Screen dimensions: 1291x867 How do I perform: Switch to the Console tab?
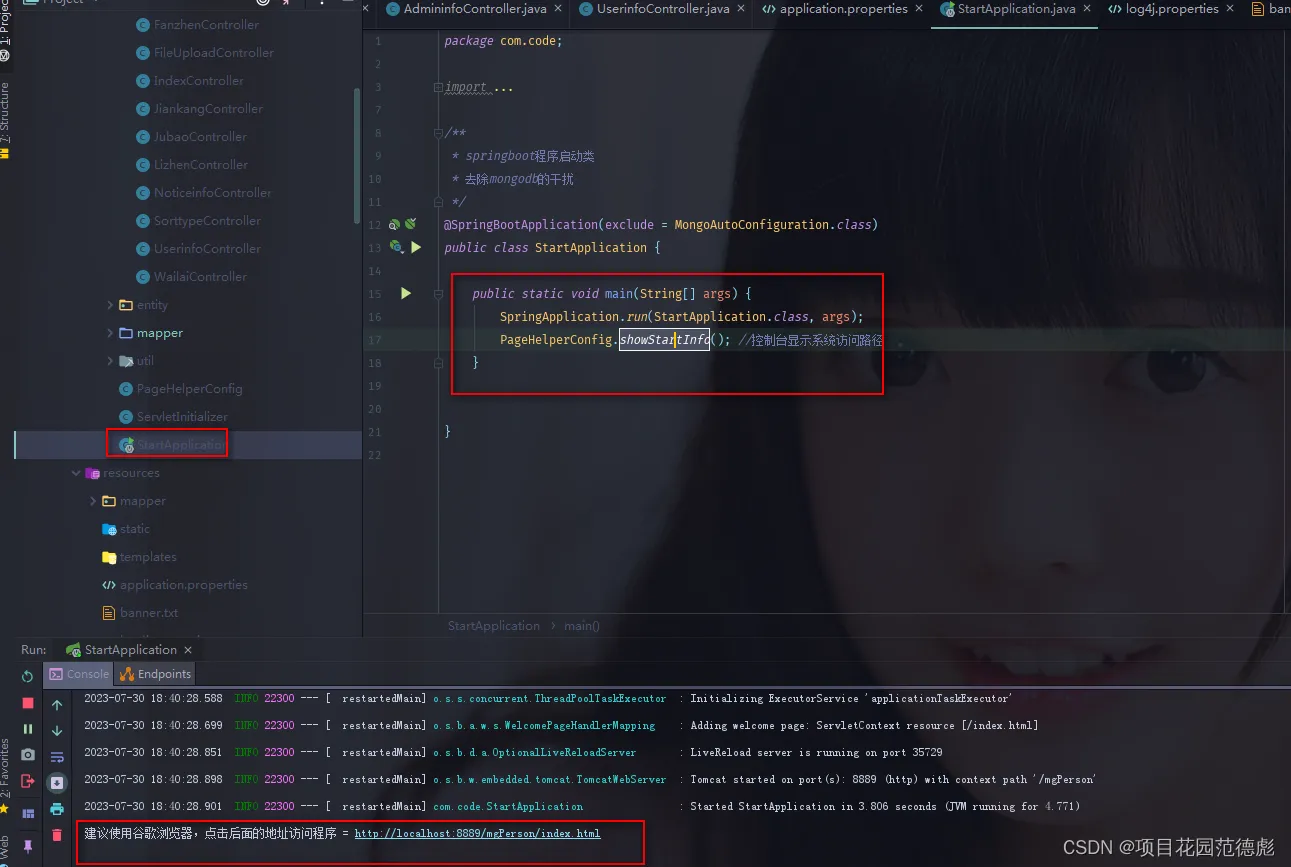coord(79,674)
